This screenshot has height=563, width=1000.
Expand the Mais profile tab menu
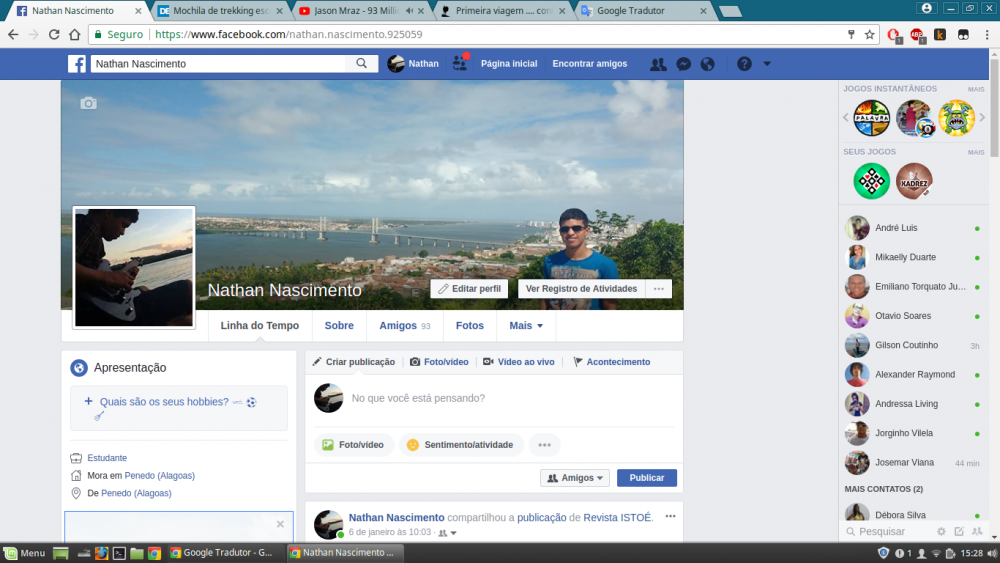pos(526,326)
